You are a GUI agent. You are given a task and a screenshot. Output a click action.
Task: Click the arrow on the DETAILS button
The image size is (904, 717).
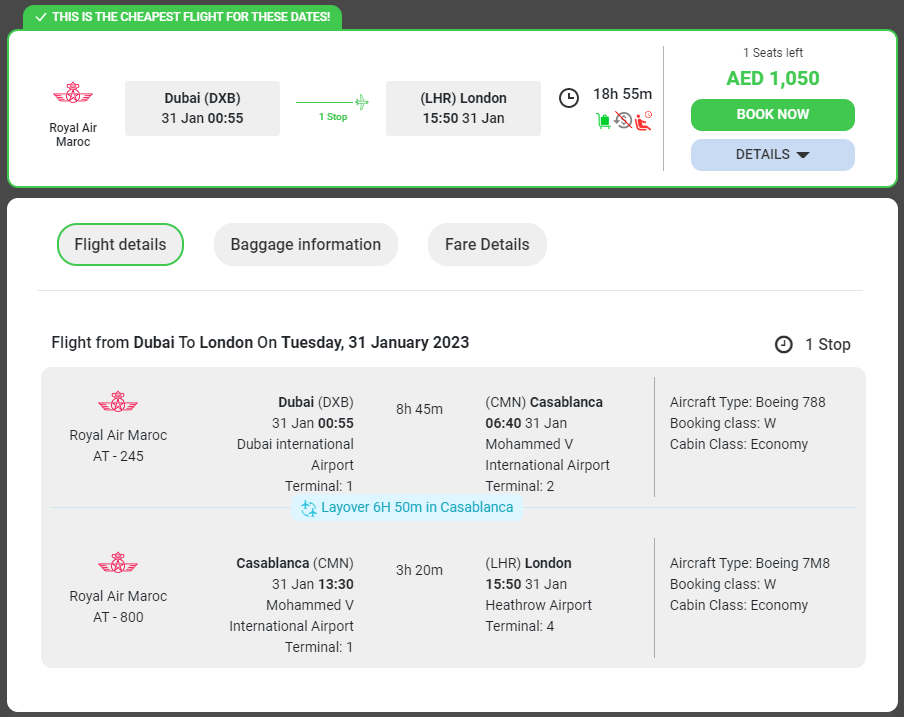tap(802, 155)
